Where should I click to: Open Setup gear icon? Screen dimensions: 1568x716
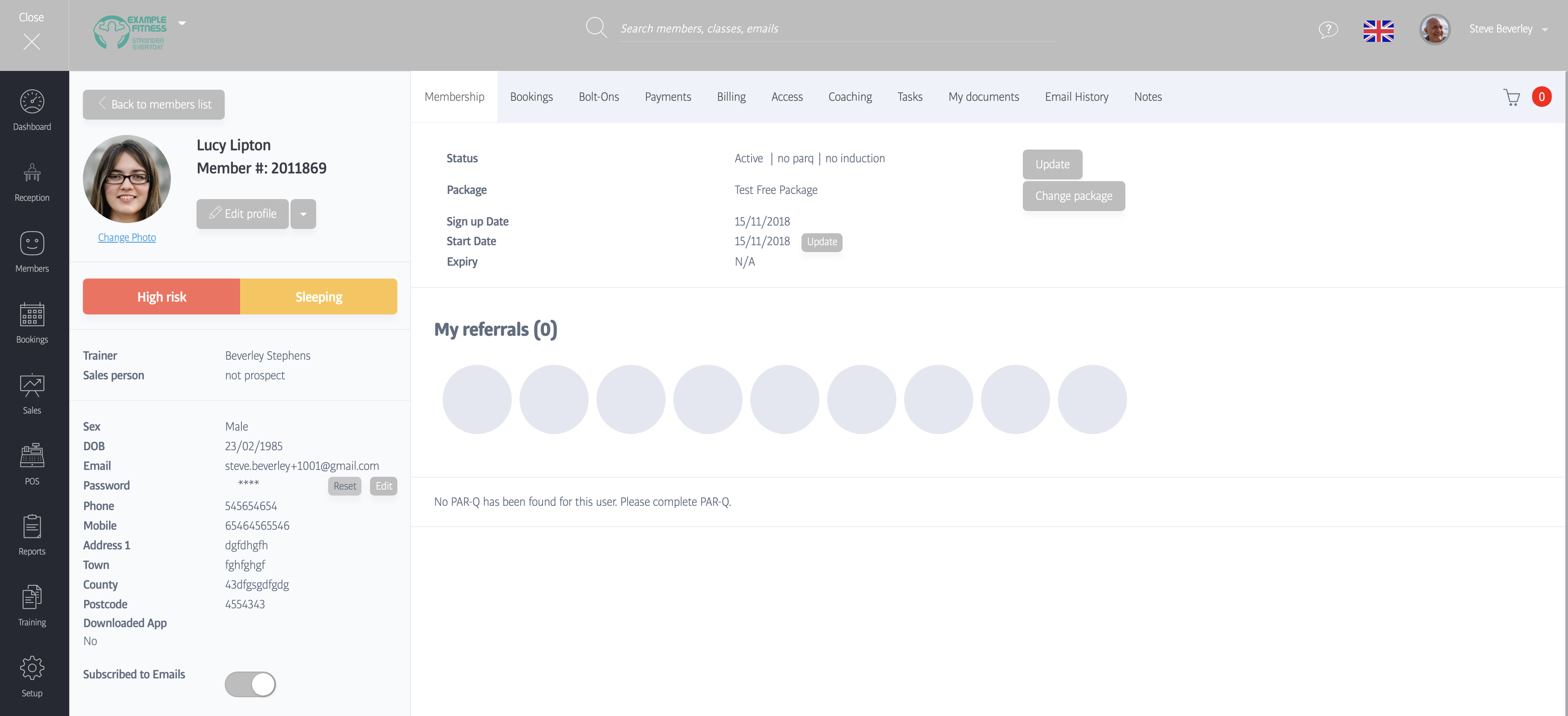(x=32, y=668)
